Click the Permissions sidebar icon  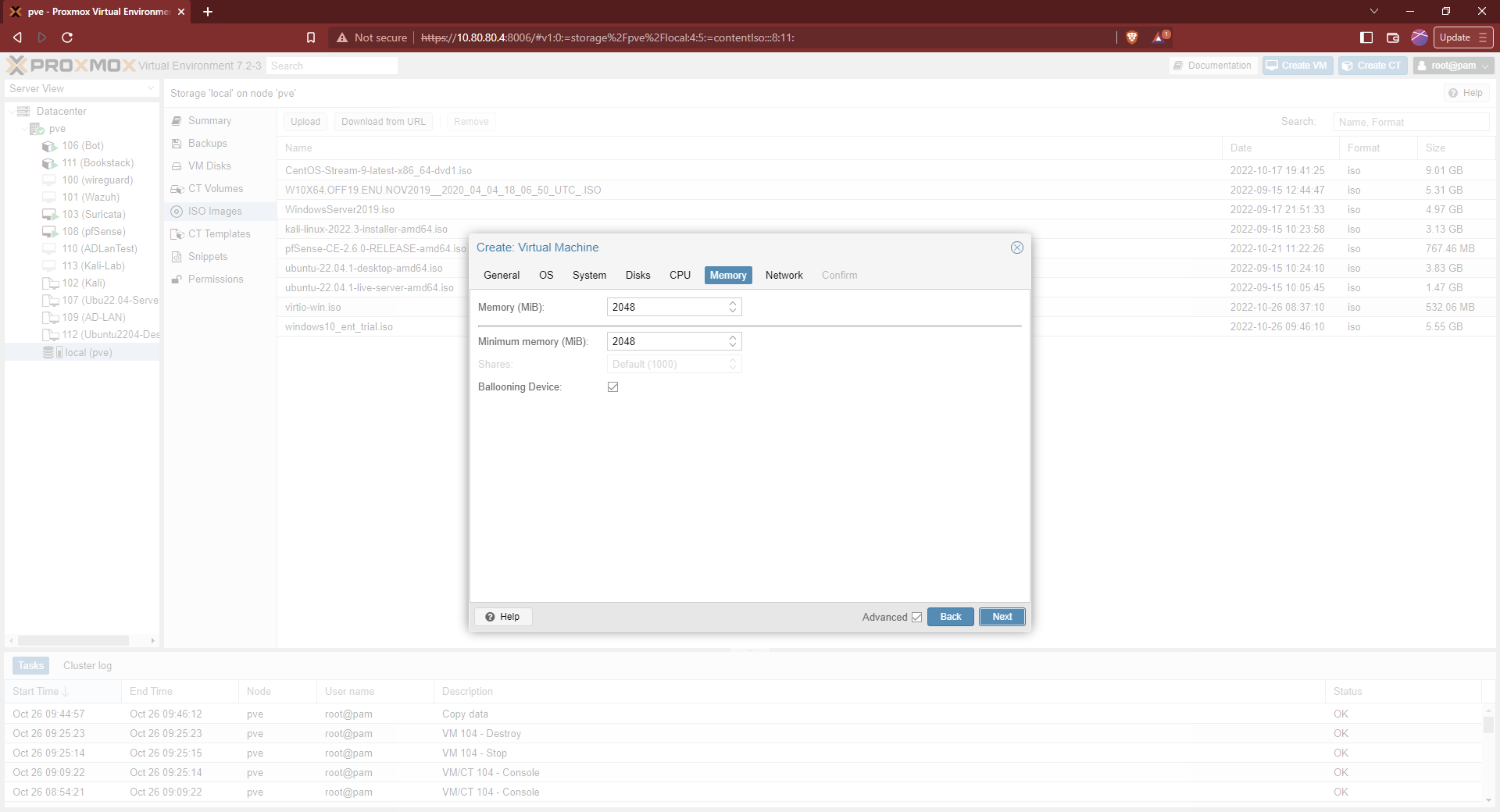[178, 279]
